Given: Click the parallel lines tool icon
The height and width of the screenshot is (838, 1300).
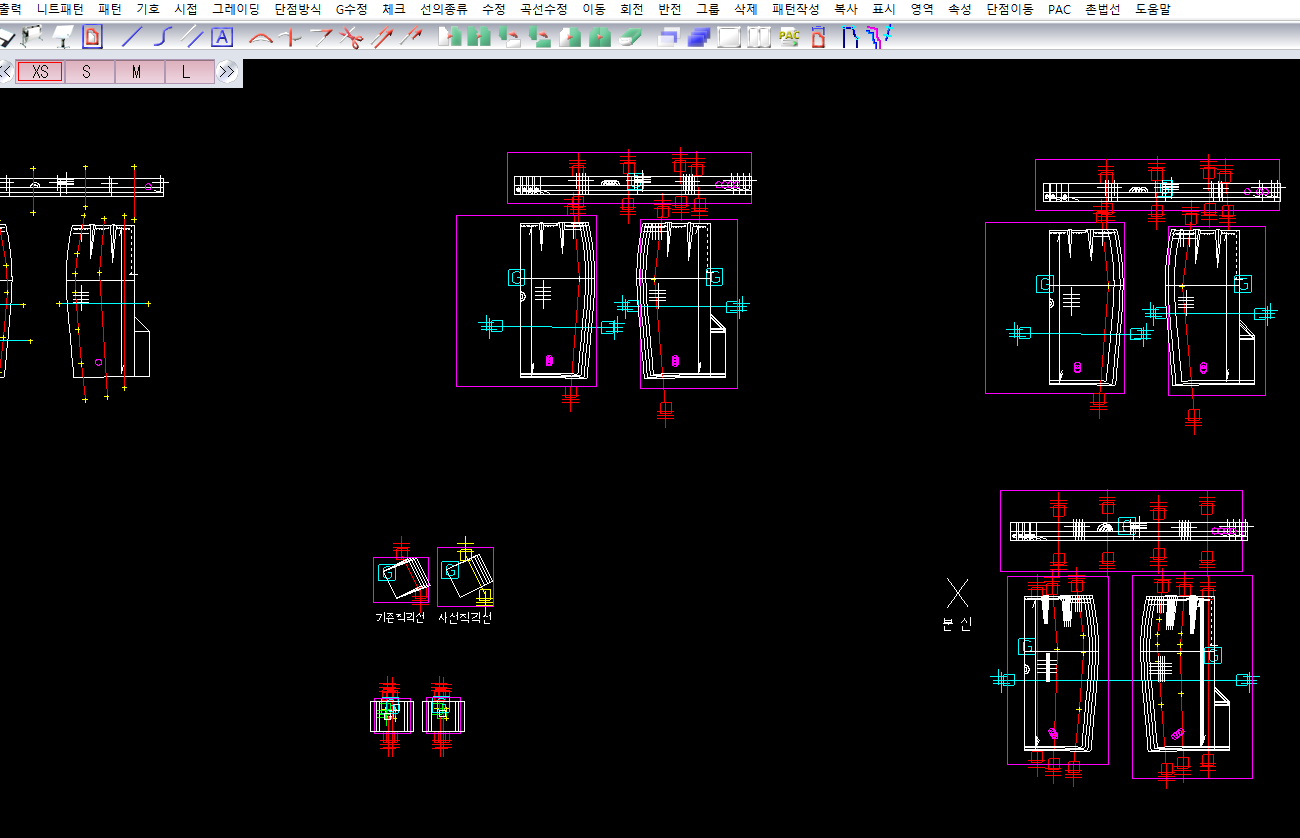Looking at the screenshot, I should pos(192,38).
